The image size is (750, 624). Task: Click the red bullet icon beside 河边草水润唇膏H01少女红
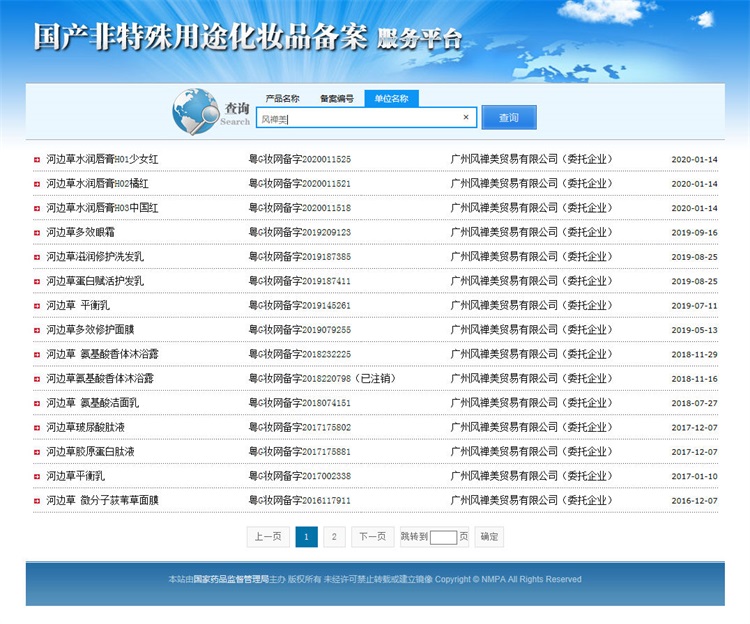click(x=38, y=159)
